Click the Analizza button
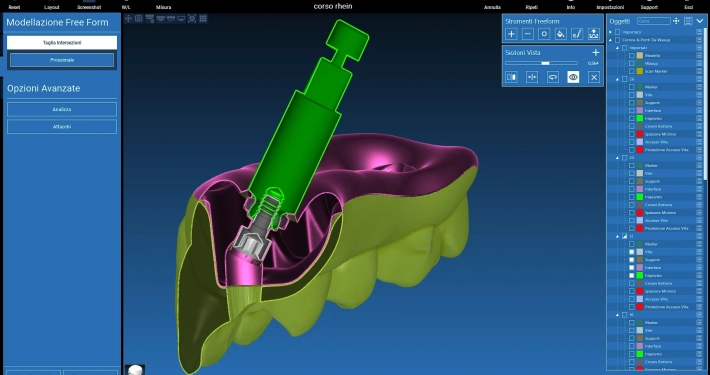Image resolution: width=710 pixels, height=375 pixels. point(62,110)
